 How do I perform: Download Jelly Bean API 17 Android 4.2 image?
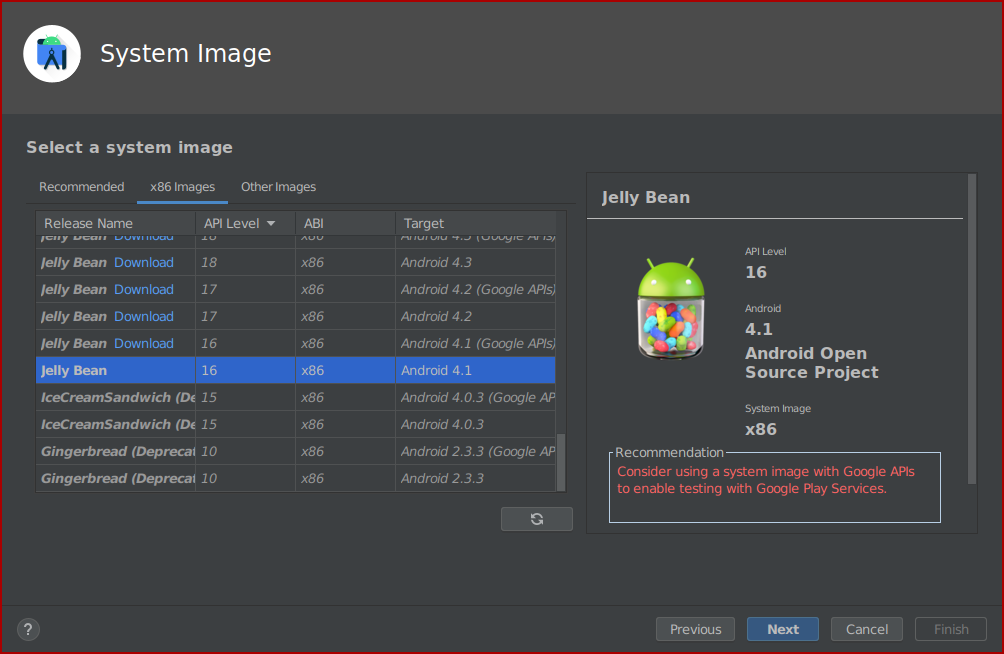point(143,316)
